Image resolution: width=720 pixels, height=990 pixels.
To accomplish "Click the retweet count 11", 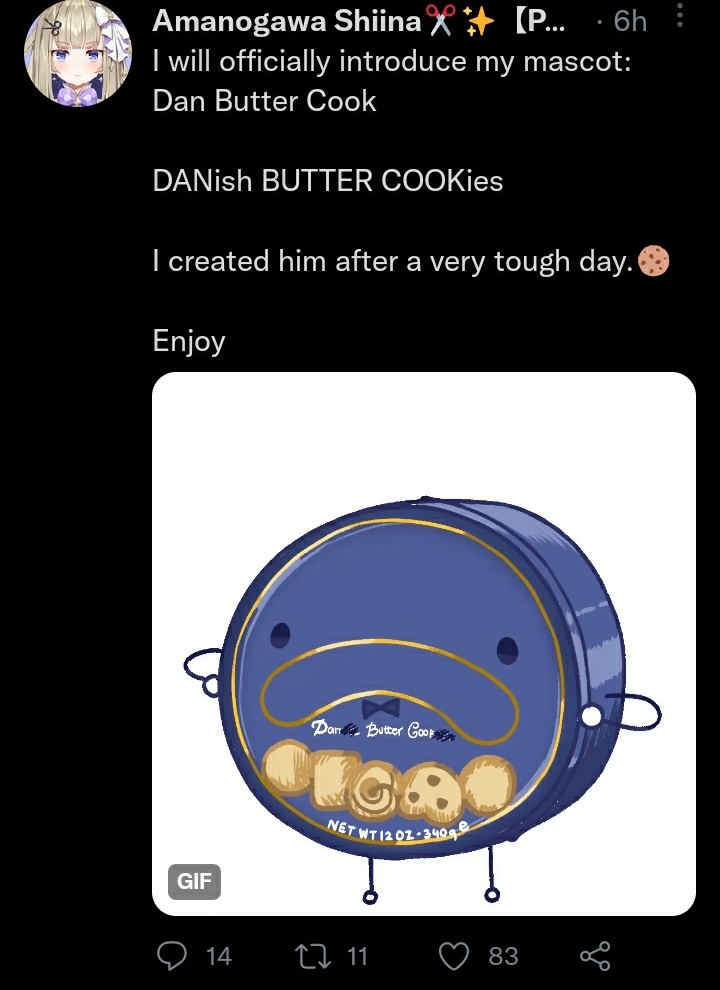I will pos(357,956).
